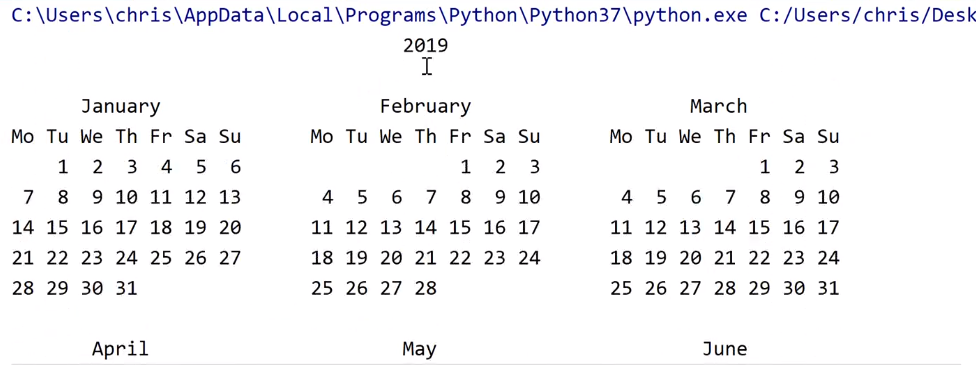Screen dimensions: 976x365
Task: Click the April month label
Action: [120, 349]
